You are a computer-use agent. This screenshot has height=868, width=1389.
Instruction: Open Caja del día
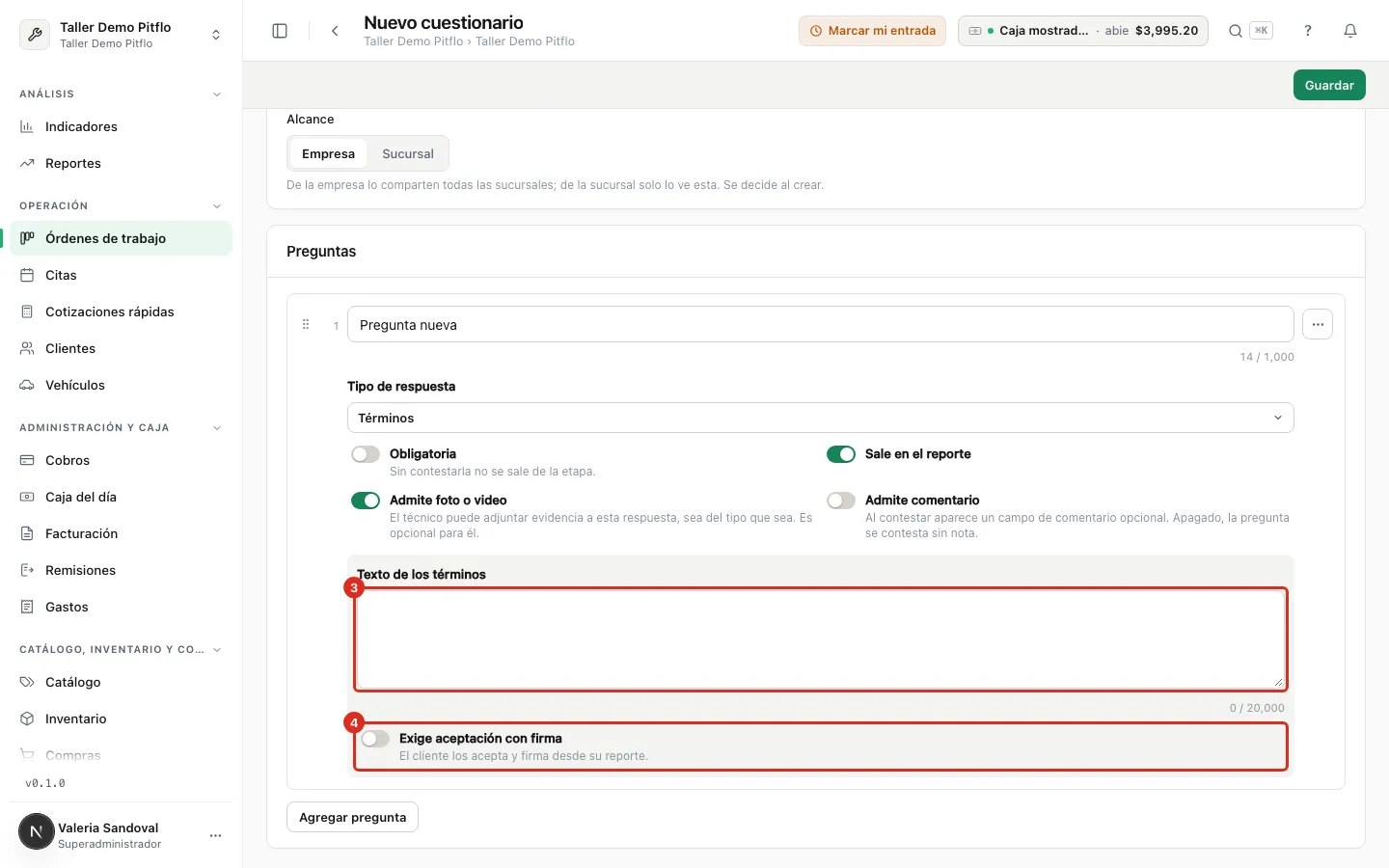click(x=122, y=497)
